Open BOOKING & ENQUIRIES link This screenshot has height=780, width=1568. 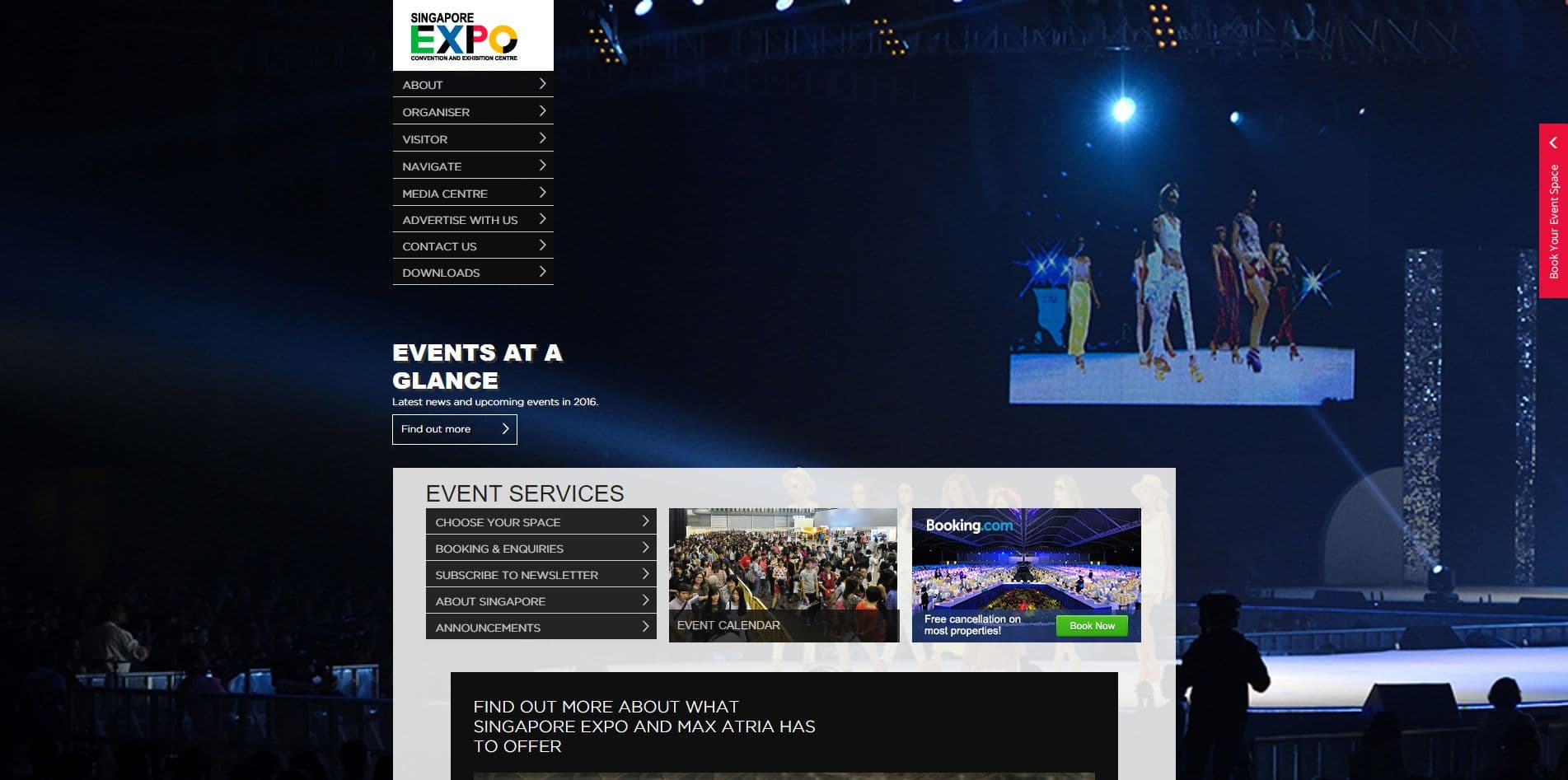coord(541,548)
